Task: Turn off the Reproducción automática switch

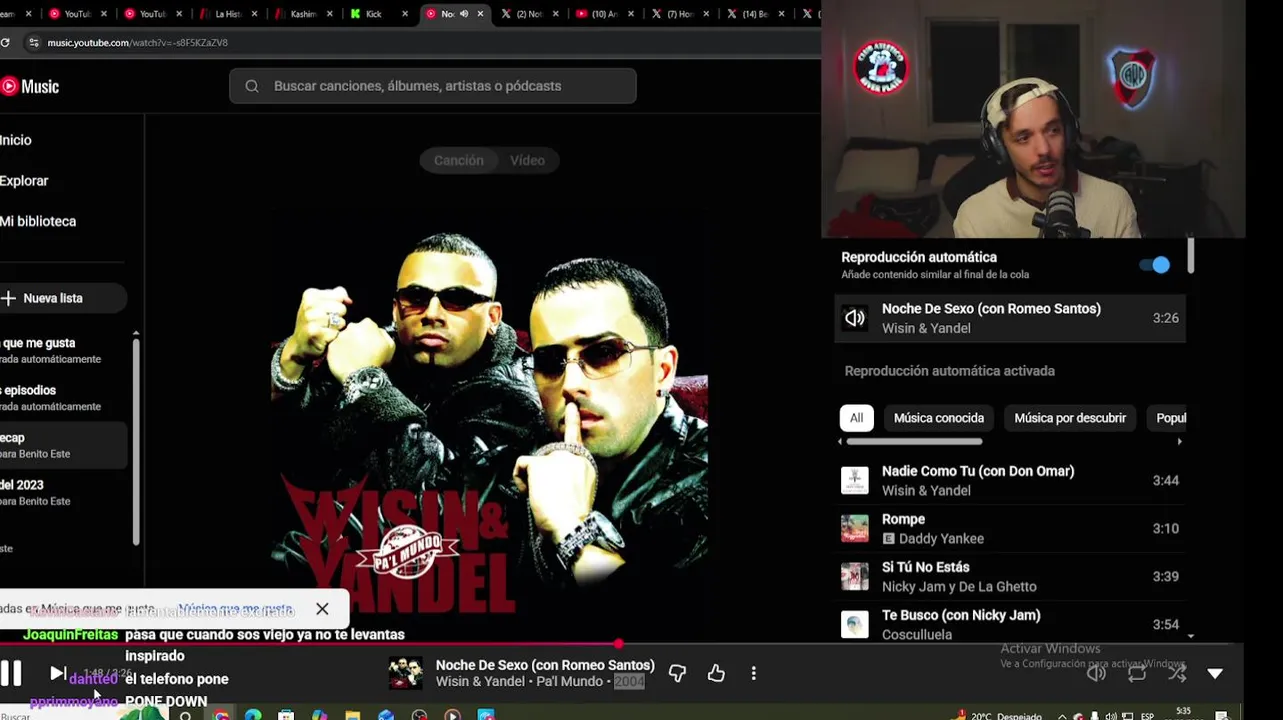Action: click(1155, 265)
